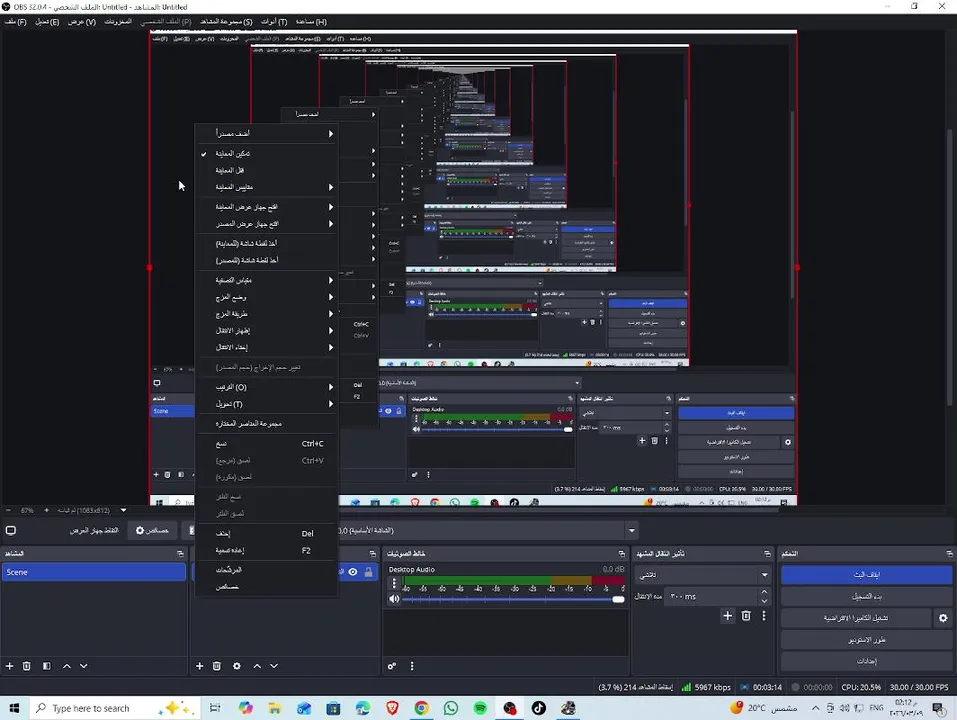Viewport: 957px width, 720px height.
Task: Open the Edit (E) menu
Action: point(47,21)
